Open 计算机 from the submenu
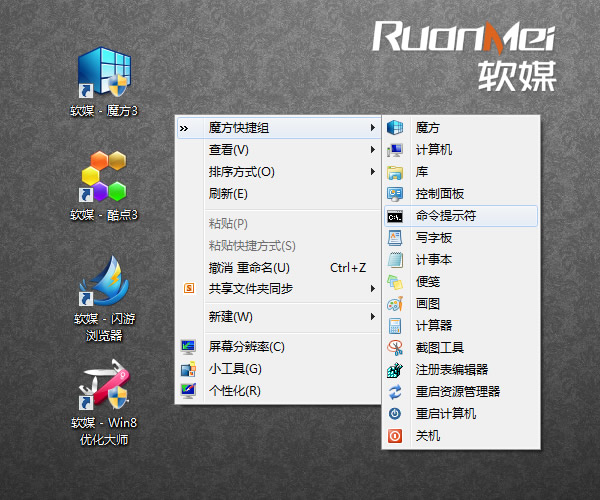This screenshot has width=600, height=500. click(461, 150)
